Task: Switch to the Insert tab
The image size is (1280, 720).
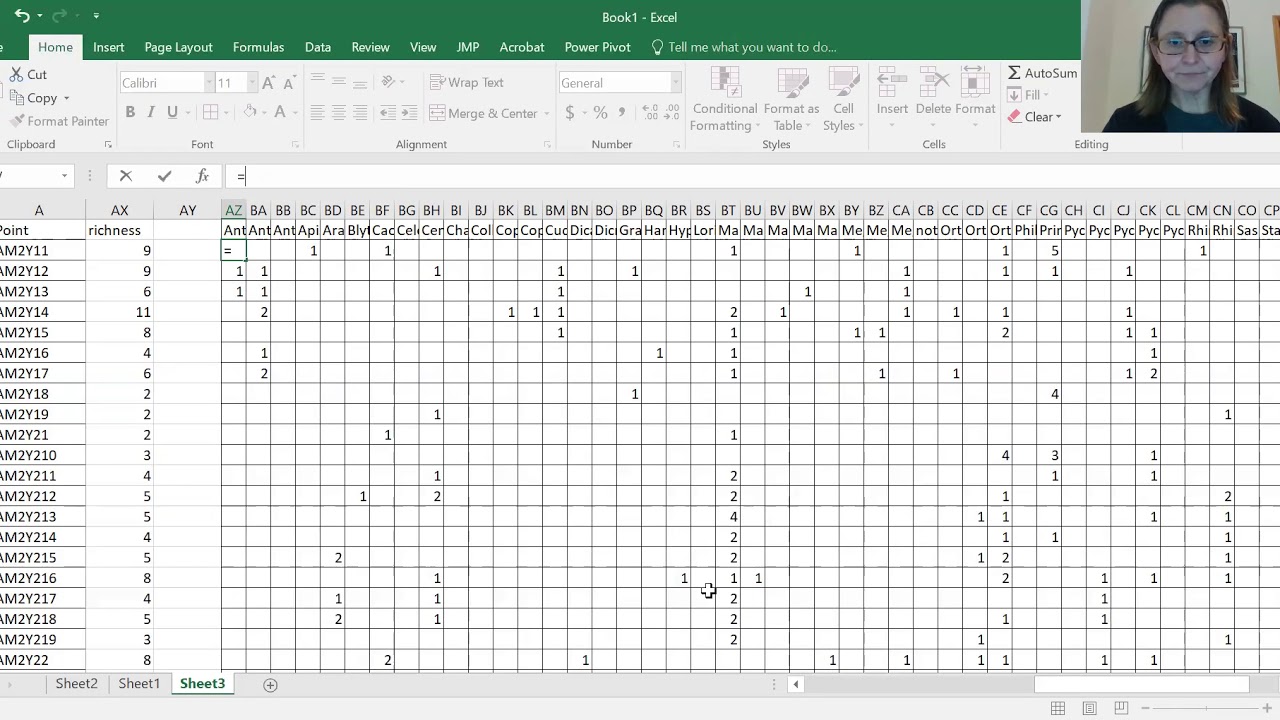Action: pyautogui.click(x=109, y=47)
